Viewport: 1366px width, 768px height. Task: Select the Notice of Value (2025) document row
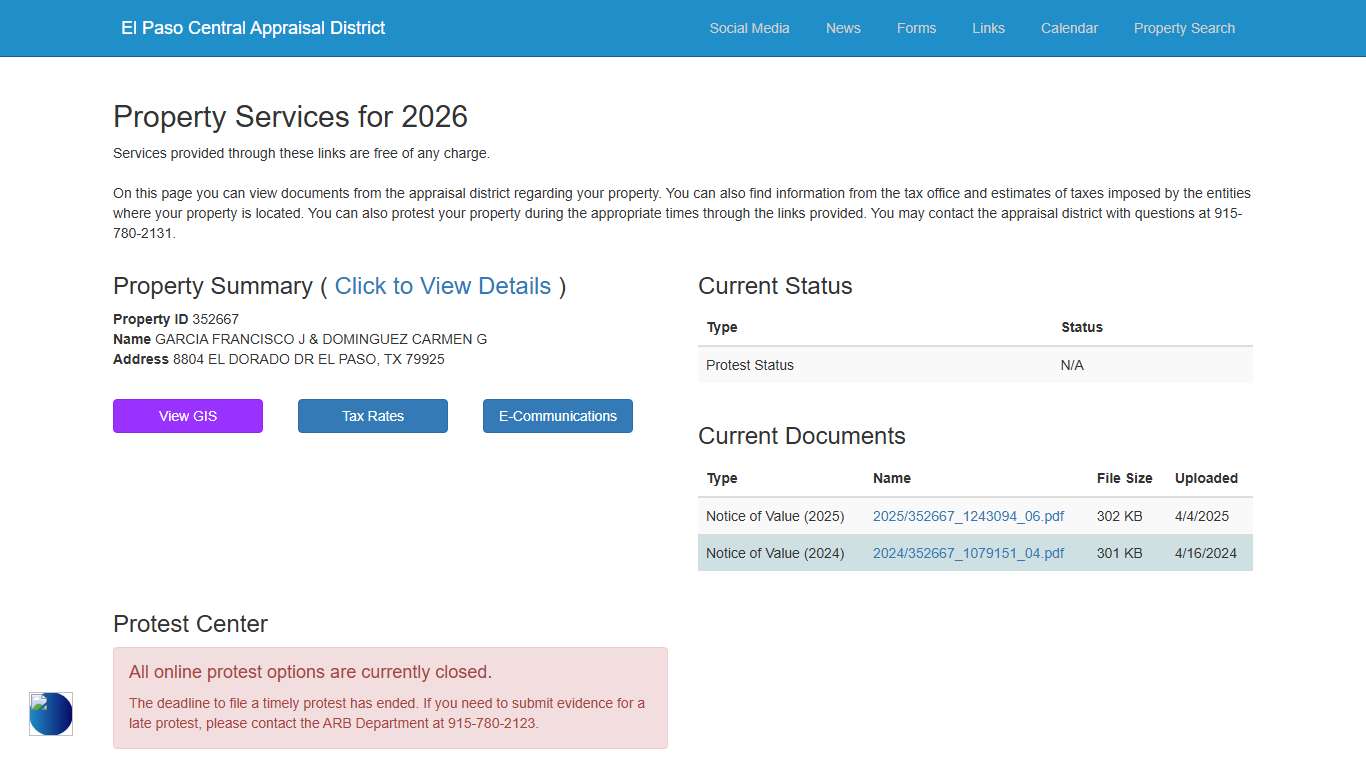(975, 516)
